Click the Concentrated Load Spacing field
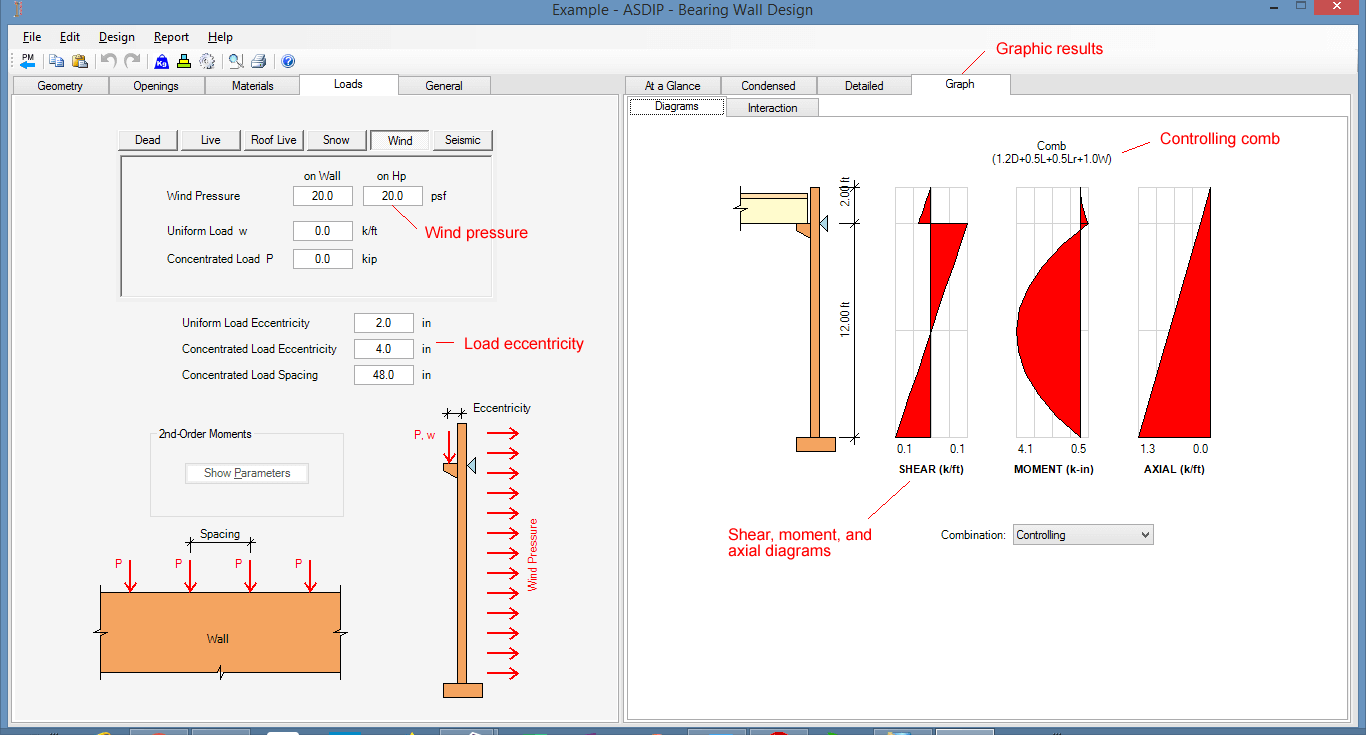 coord(383,375)
